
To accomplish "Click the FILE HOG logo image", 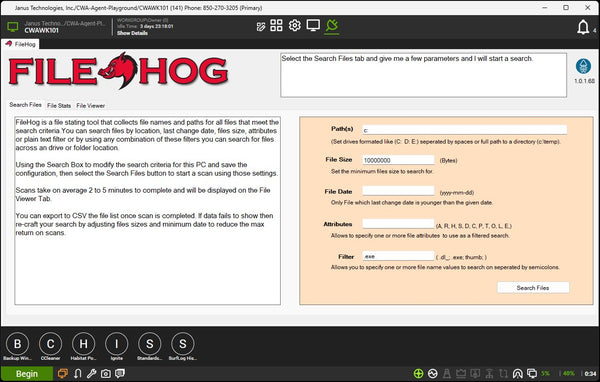I will [118, 71].
